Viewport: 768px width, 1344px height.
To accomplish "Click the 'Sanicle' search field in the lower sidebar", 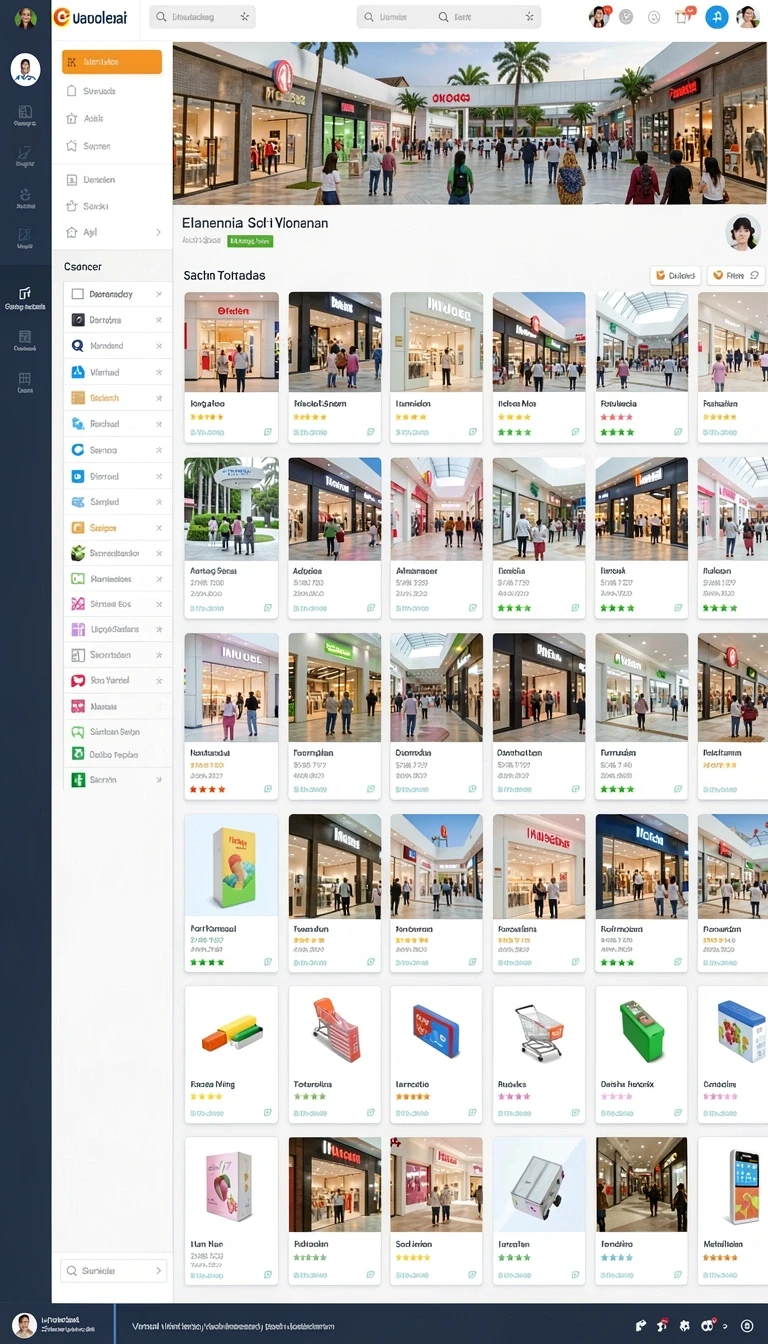I will 113,1271.
